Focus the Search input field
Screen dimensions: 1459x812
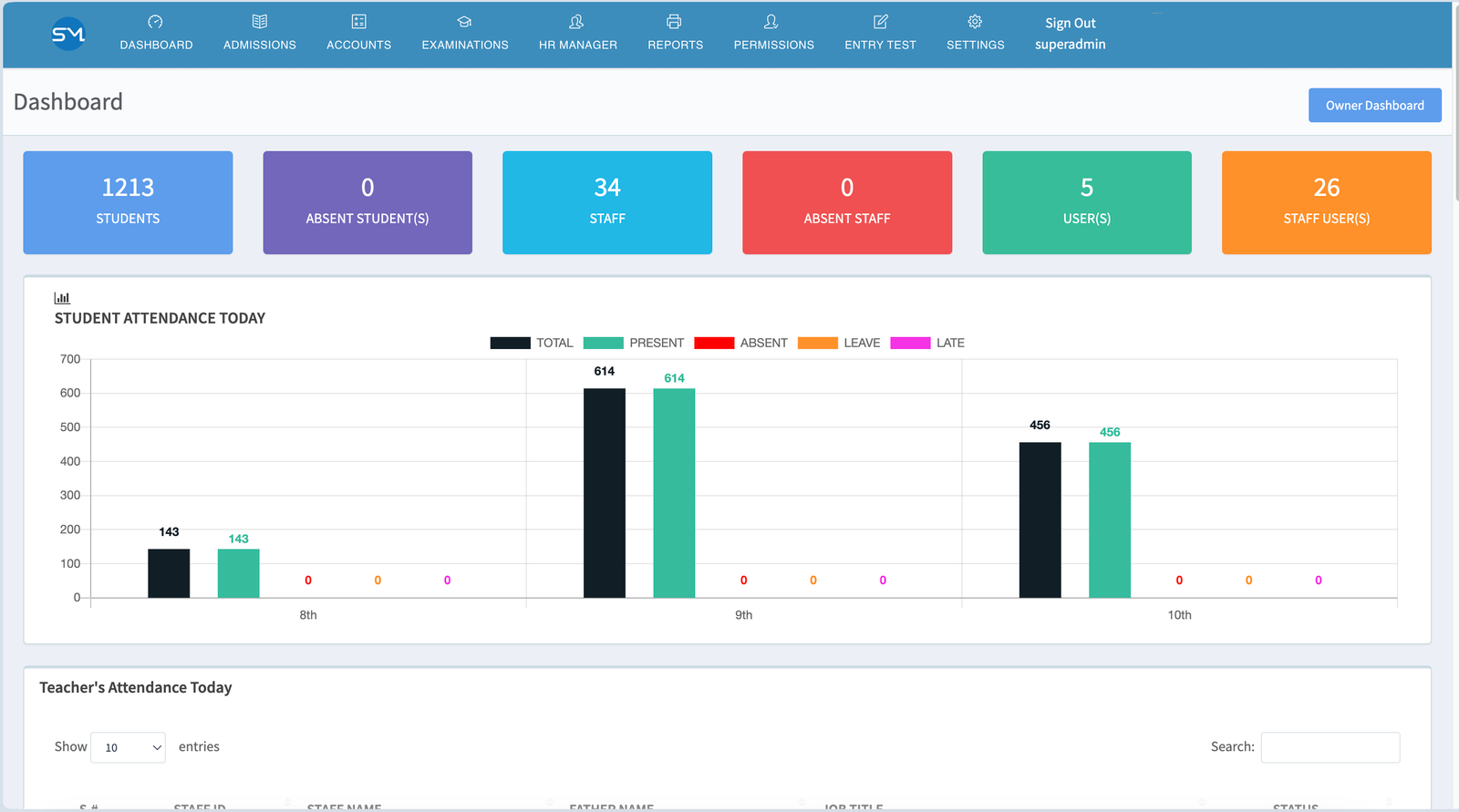pos(1330,747)
